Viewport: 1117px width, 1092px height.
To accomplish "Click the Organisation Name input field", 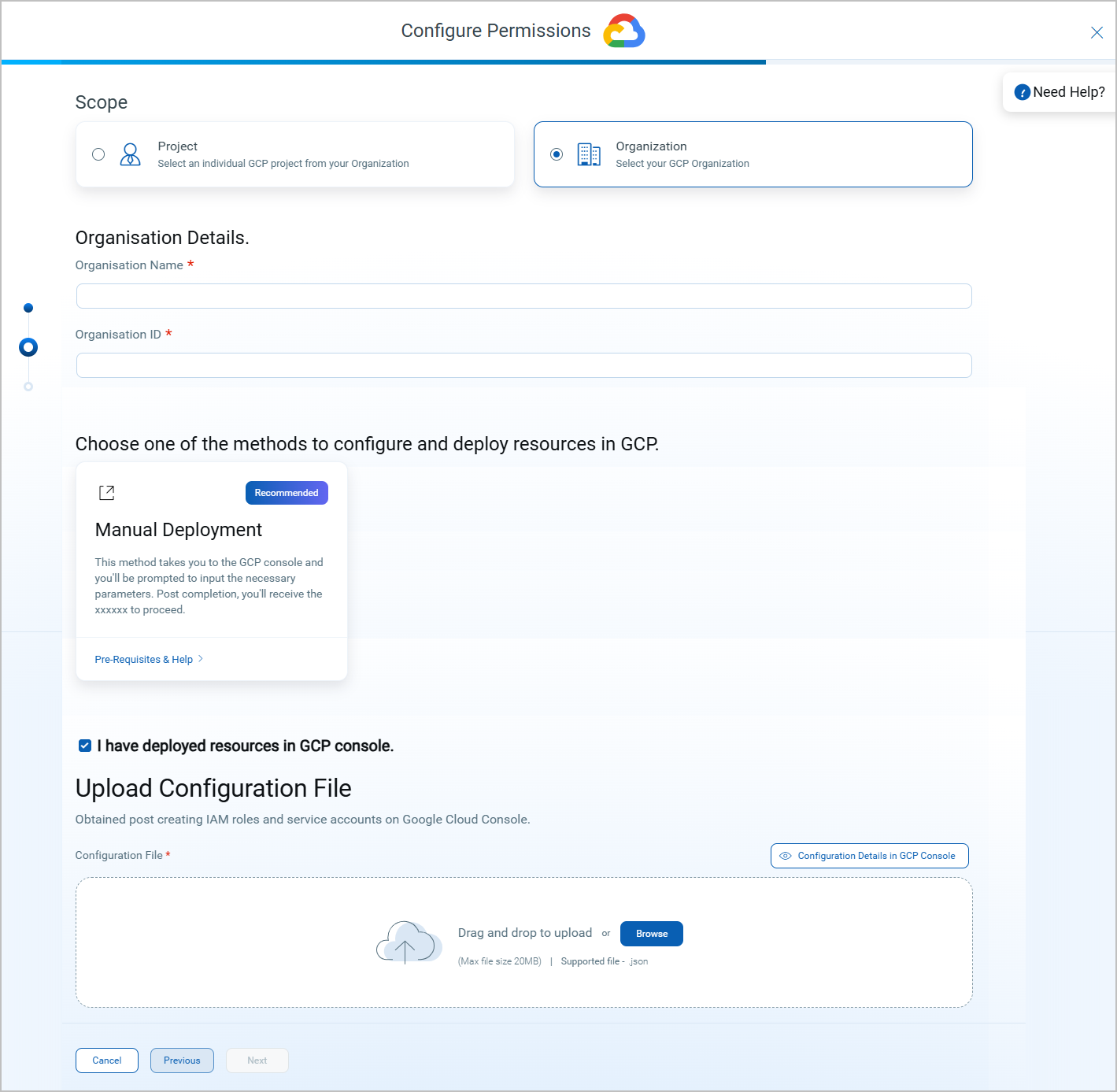I will click(x=523, y=295).
